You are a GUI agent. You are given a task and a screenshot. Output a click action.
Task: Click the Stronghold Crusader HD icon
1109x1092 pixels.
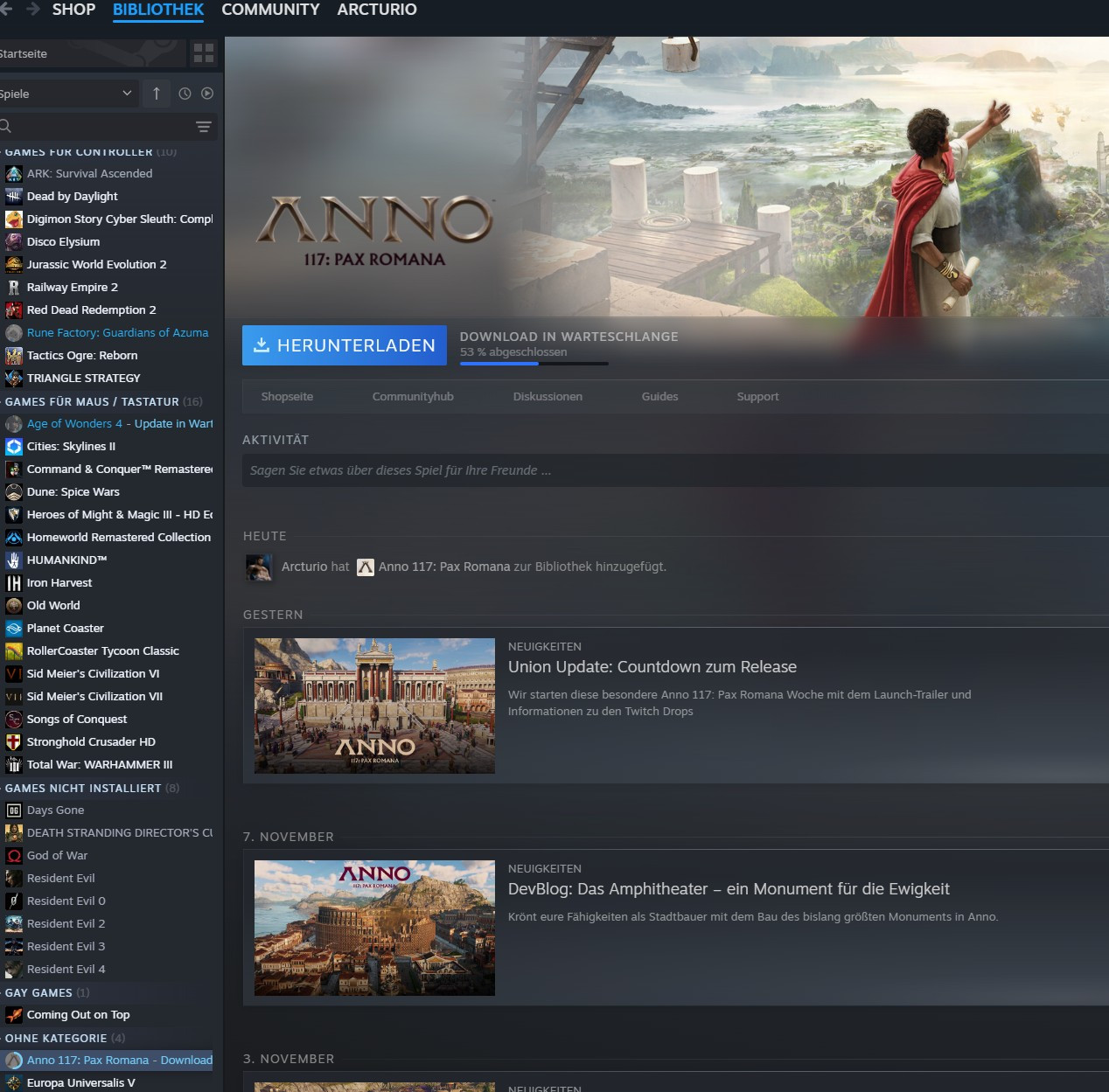click(14, 742)
